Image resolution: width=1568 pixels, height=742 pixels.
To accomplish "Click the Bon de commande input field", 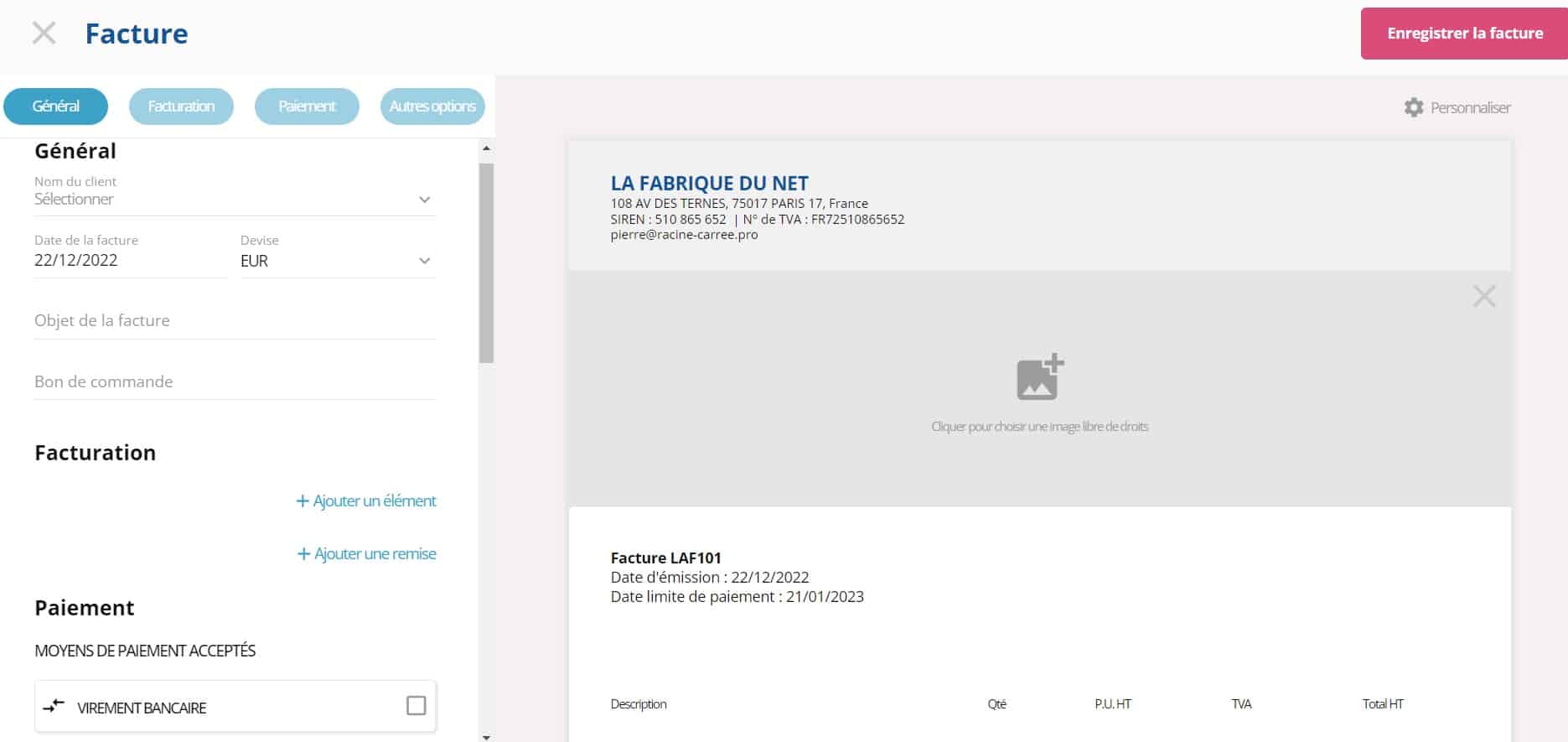I will point(235,381).
